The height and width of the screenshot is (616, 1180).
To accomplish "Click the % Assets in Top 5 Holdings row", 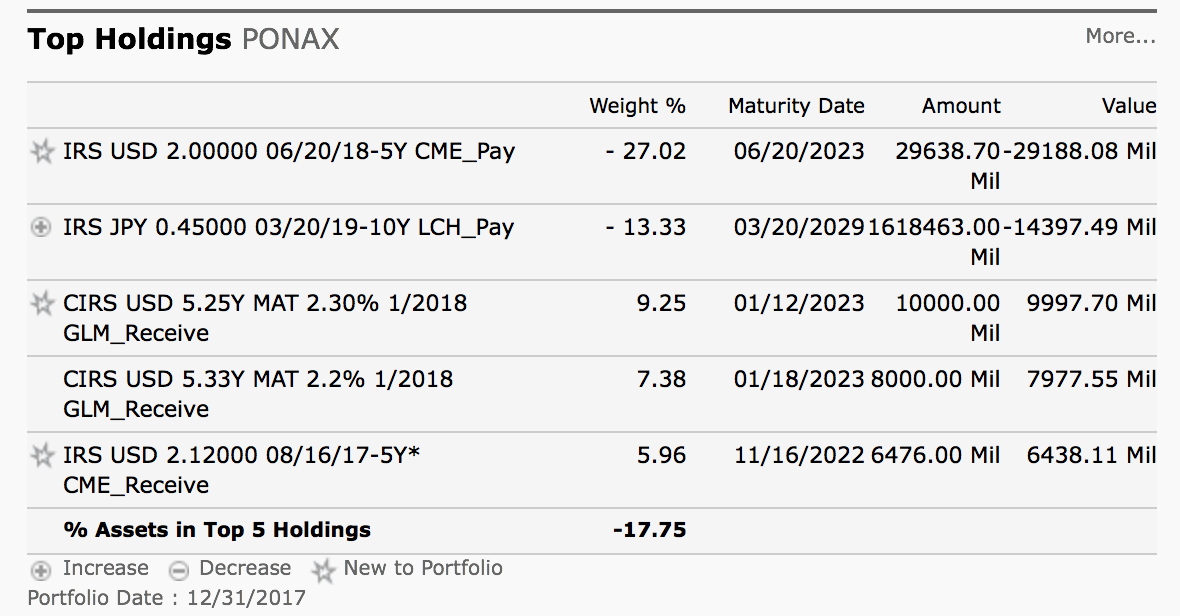I will click(592, 530).
